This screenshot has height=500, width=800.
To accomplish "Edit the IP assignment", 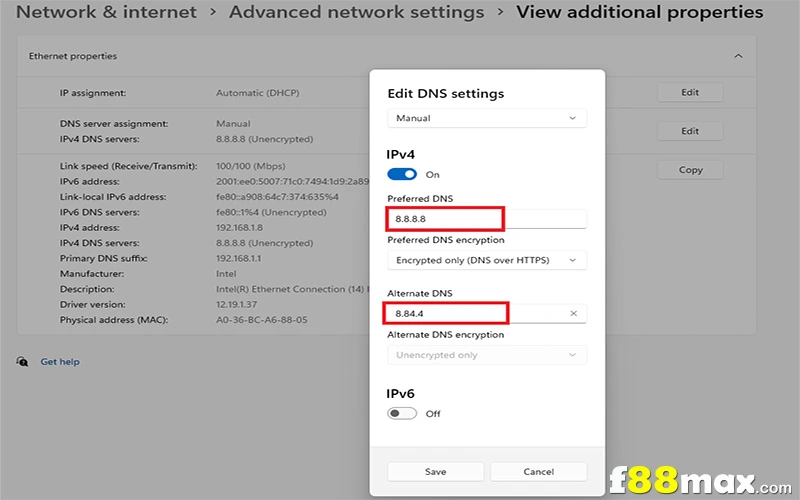I will (690, 92).
